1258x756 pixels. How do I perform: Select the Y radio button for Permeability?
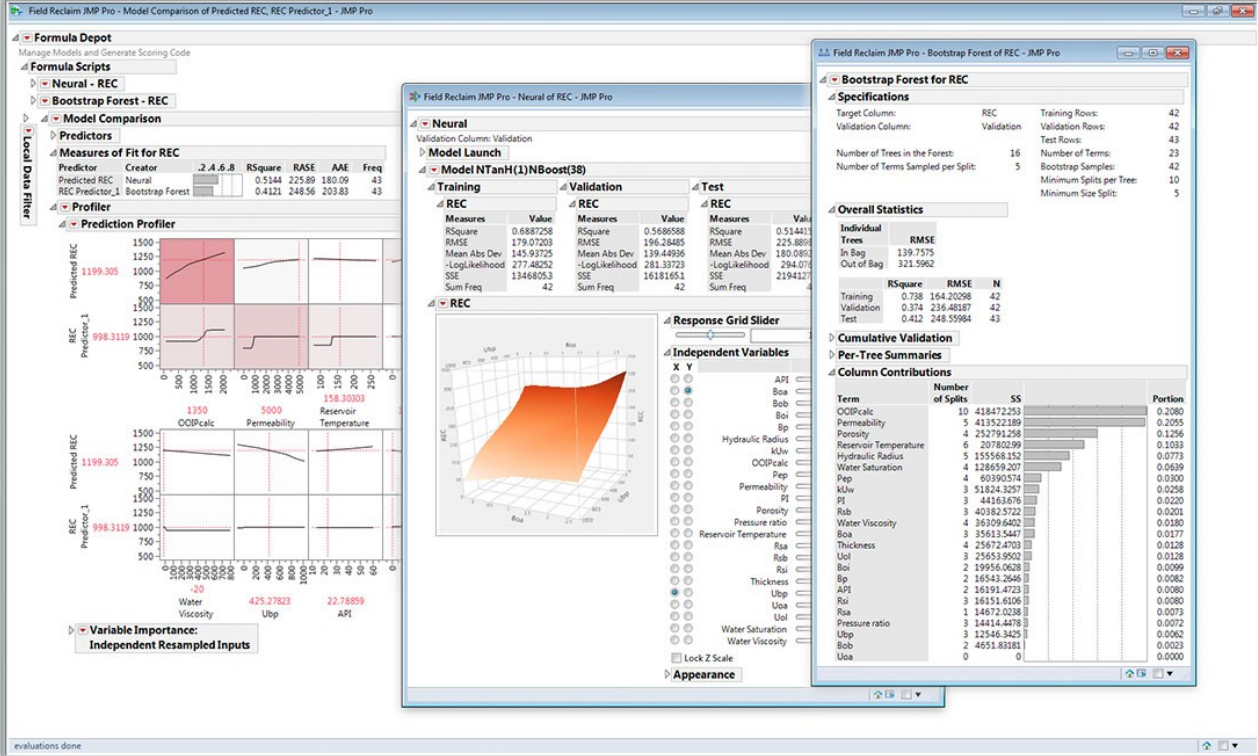(688, 486)
